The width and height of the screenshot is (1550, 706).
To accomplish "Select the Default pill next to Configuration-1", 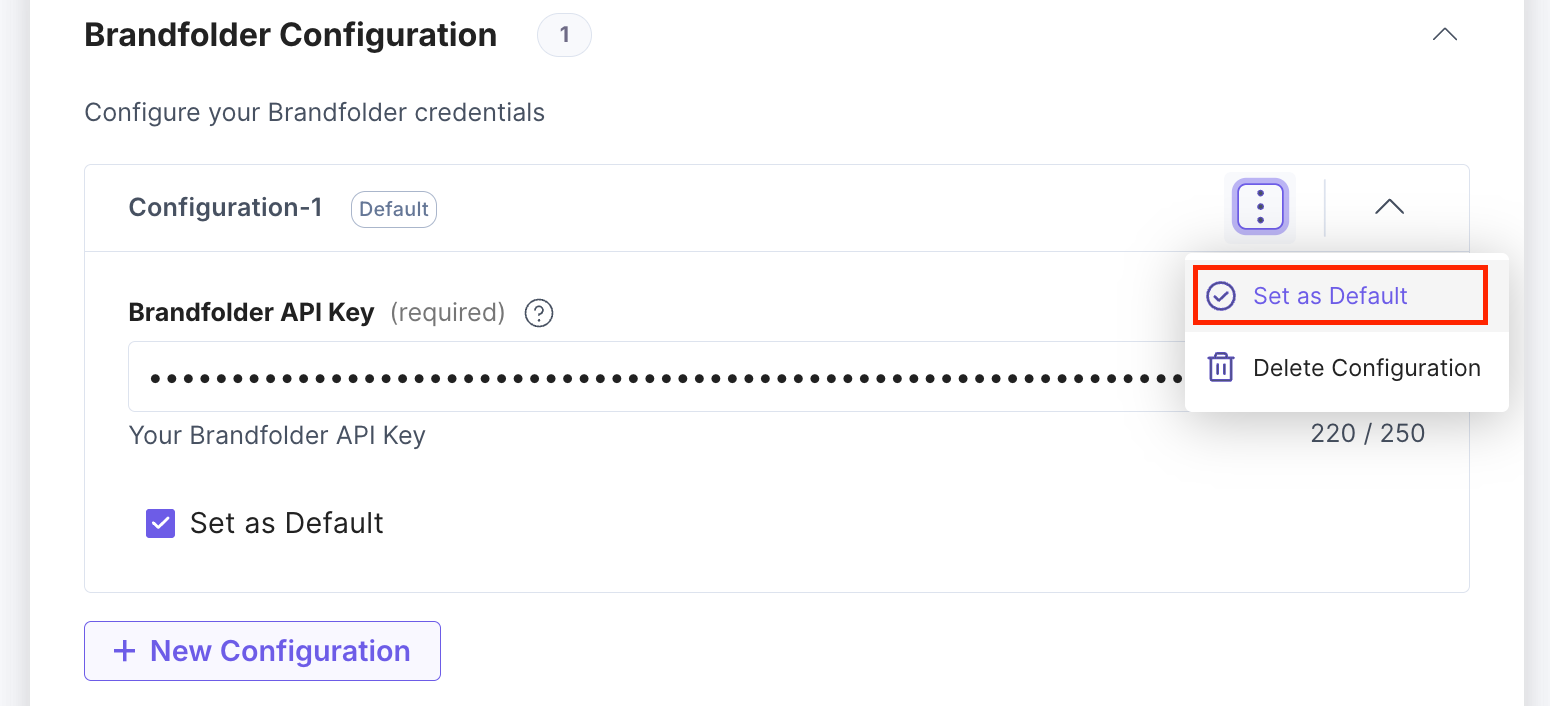I will tap(393, 209).
